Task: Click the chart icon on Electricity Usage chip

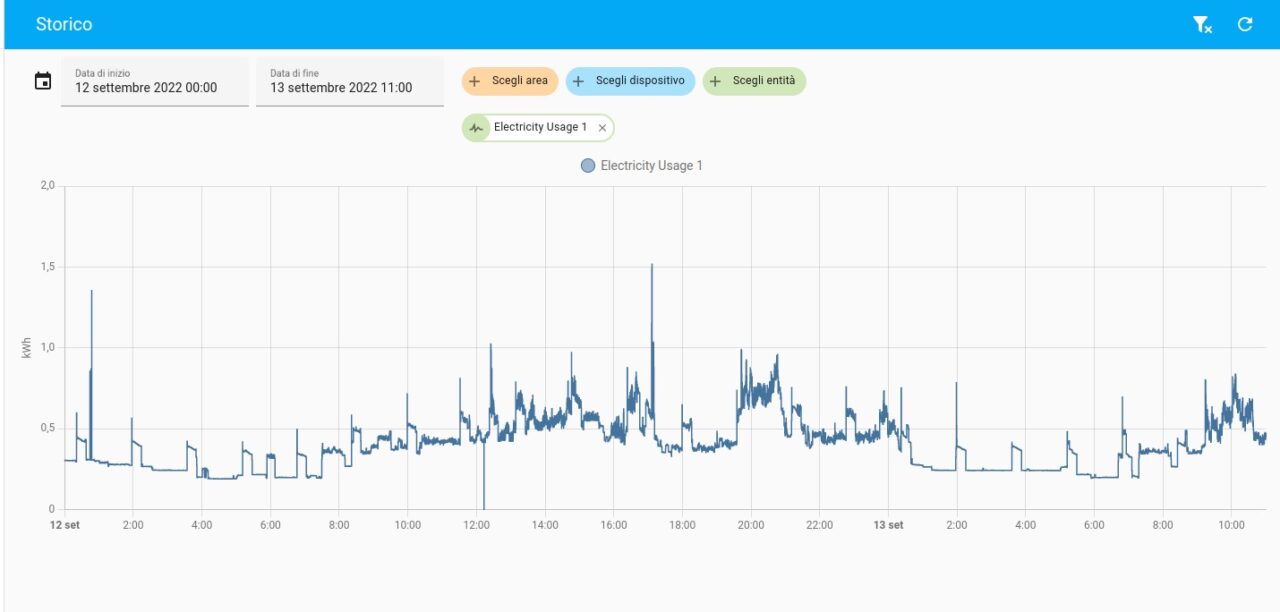Action: 476,128
